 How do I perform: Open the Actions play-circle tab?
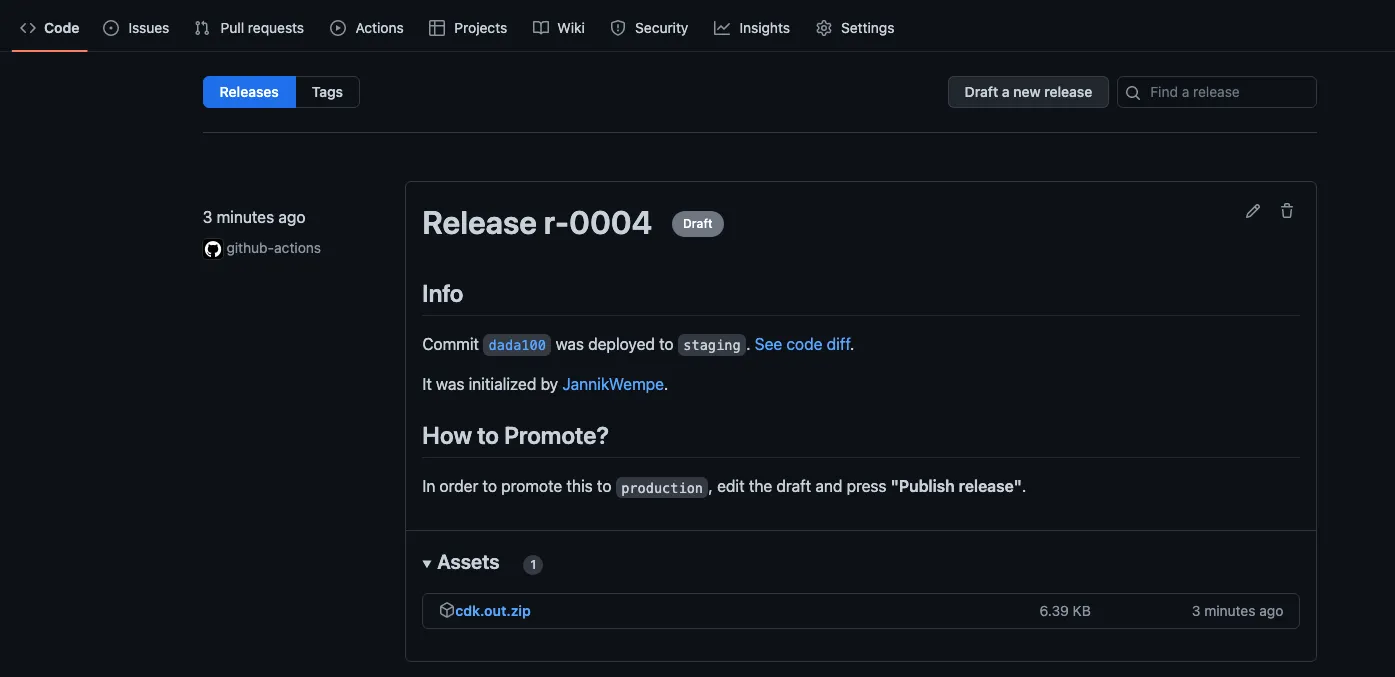coord(367,28)
